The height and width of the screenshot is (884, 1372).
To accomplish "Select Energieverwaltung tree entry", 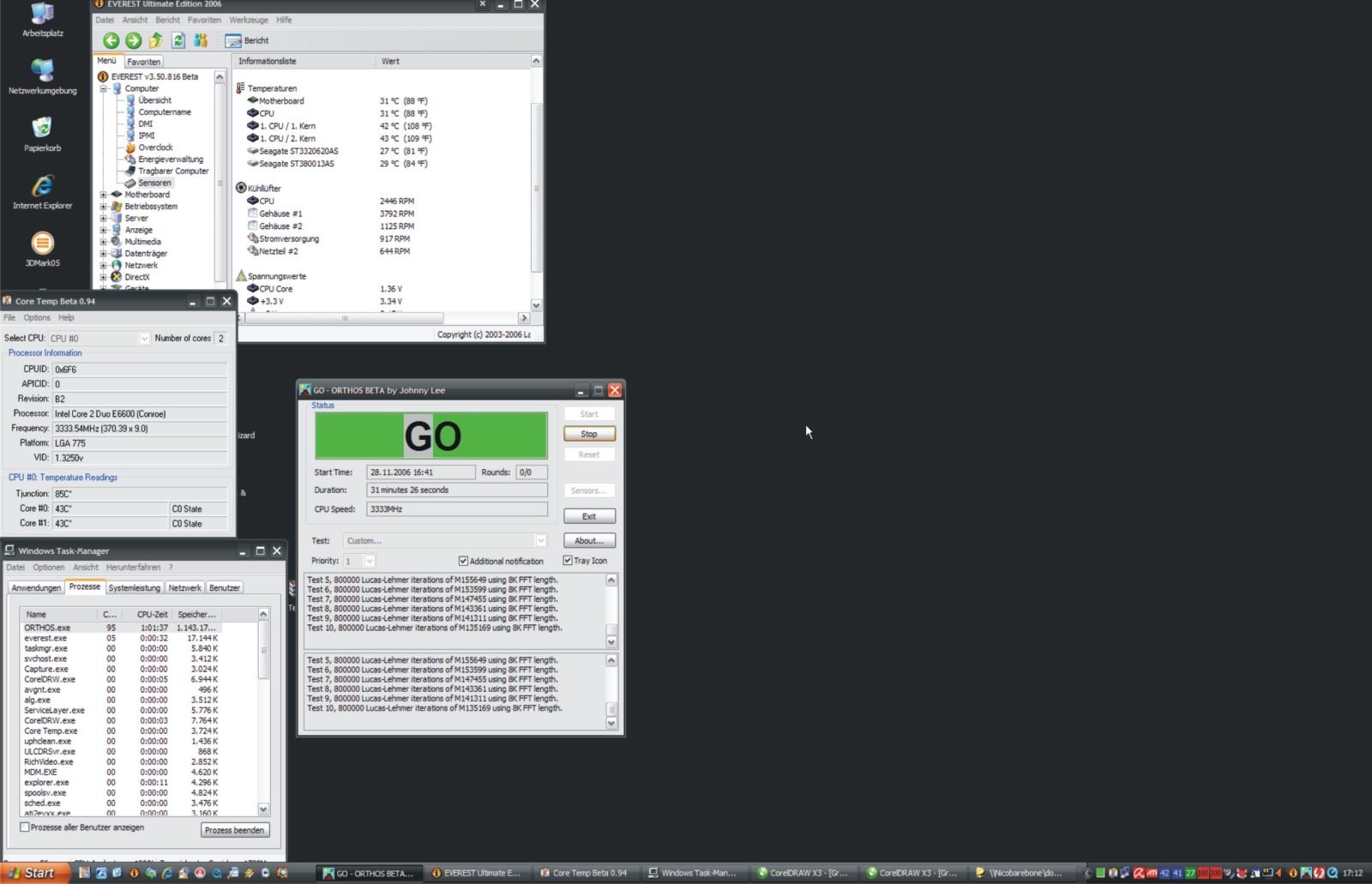I will pos(170,159).
